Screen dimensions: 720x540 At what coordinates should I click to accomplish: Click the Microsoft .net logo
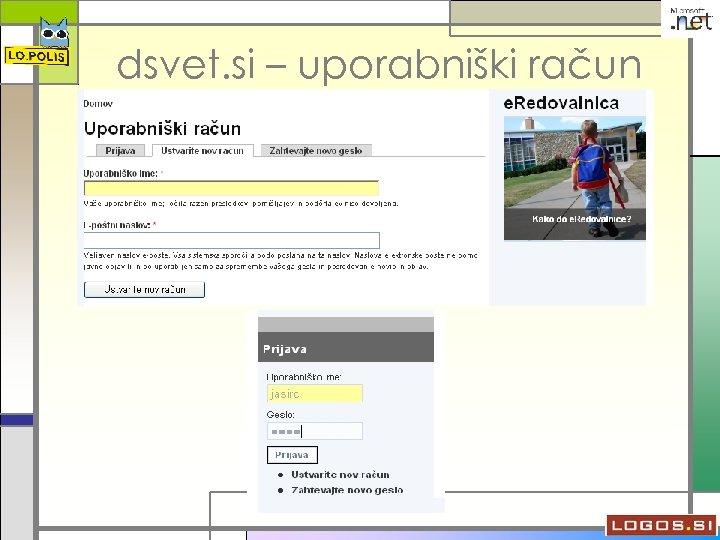(x=692, y=19)
